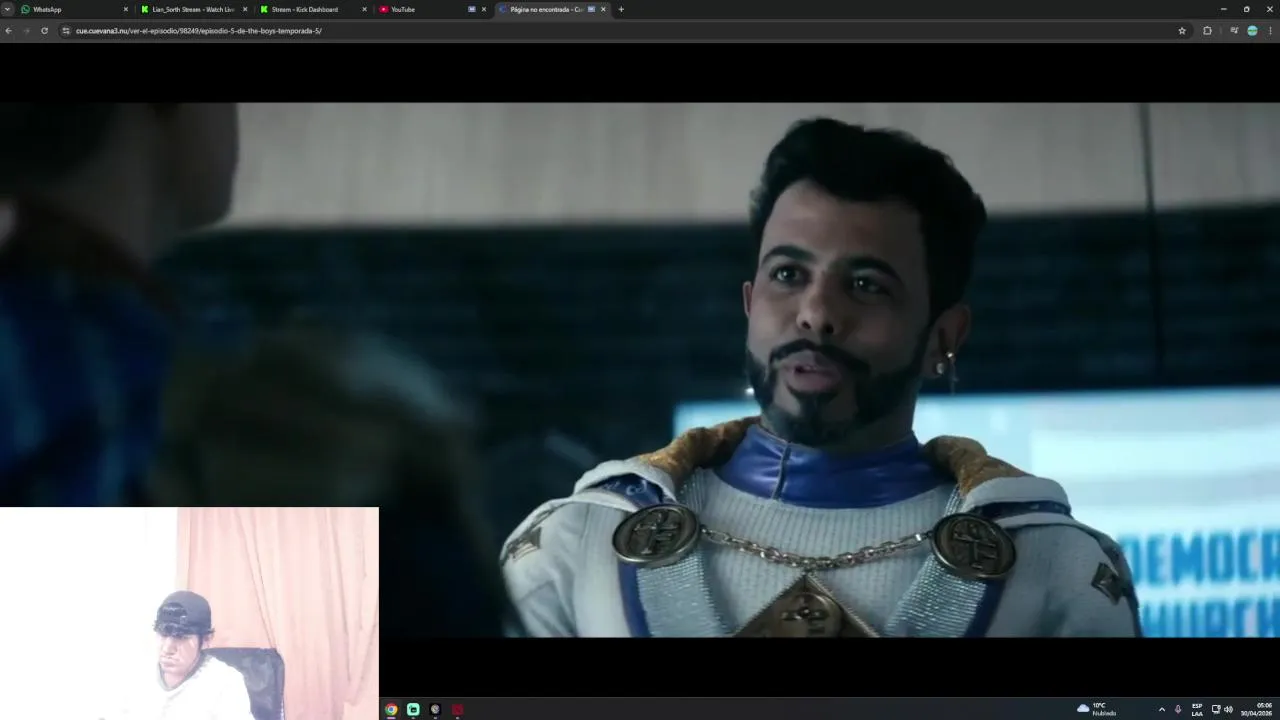Reload the current page
This screenshot has height=720, width=1280.
[44, 31]
